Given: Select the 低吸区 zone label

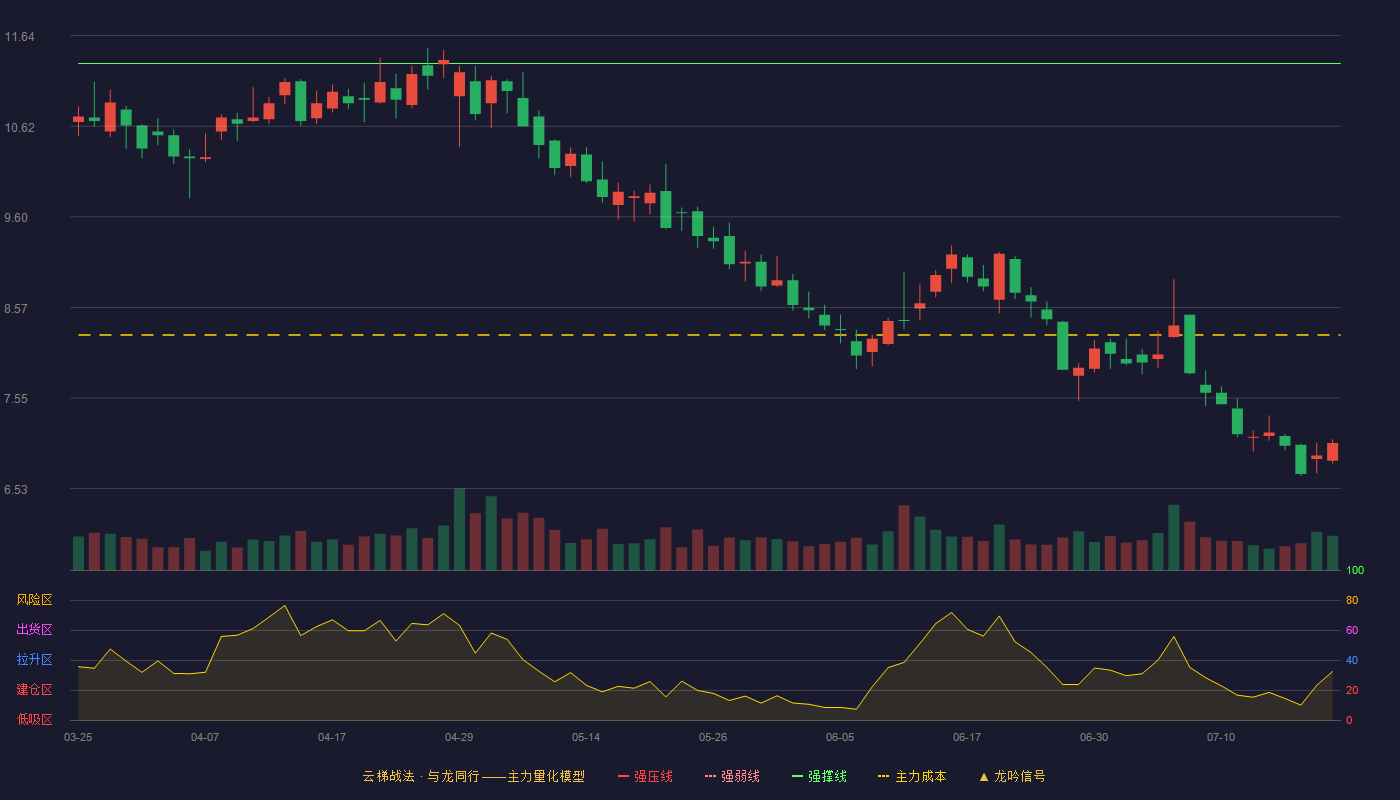Looking at the screenshot, I should point(35,719).
